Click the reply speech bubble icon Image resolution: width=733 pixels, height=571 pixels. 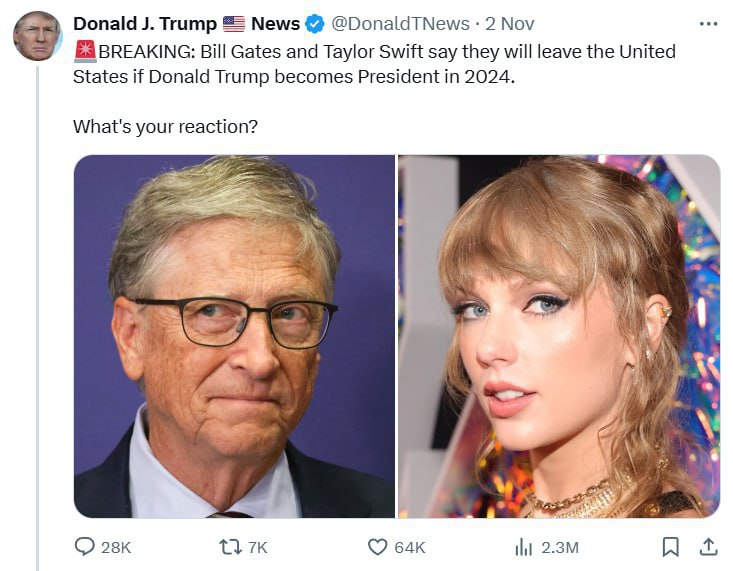tap(85, 546)
